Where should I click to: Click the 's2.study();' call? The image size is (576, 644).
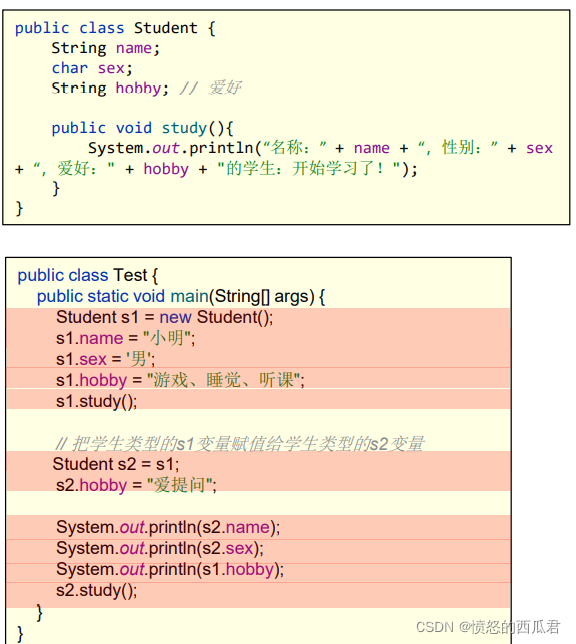[97, 591]
